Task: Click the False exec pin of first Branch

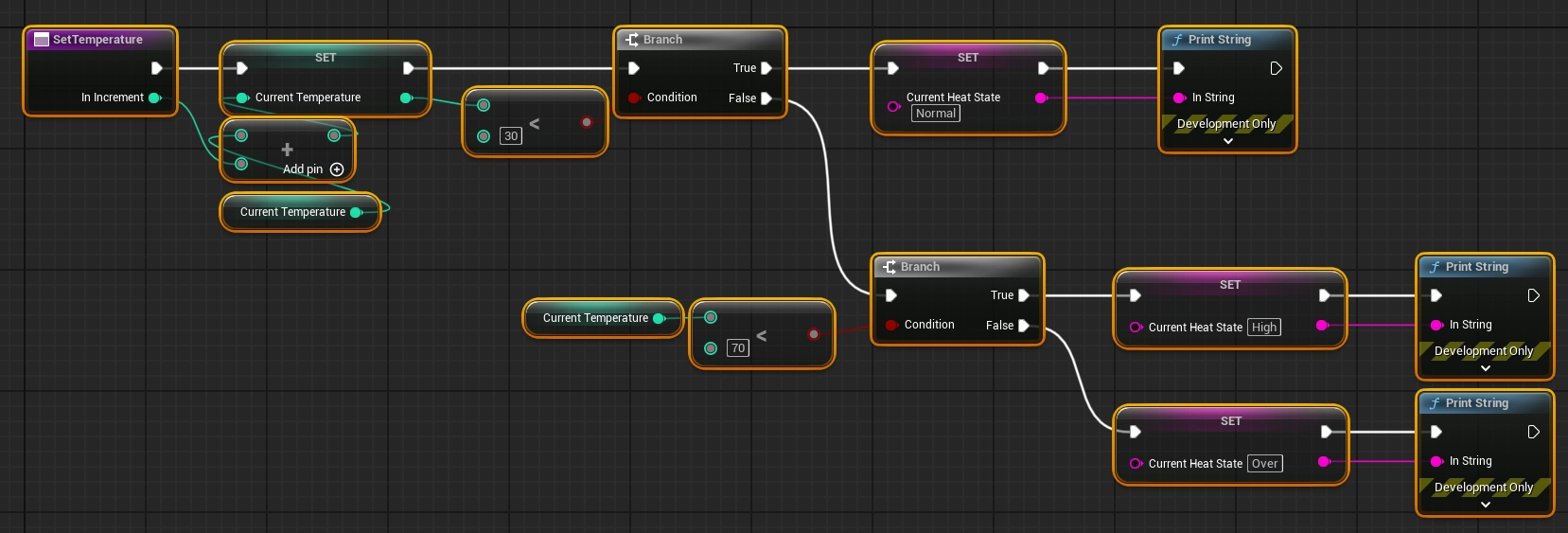Action: tap(766, 98)
